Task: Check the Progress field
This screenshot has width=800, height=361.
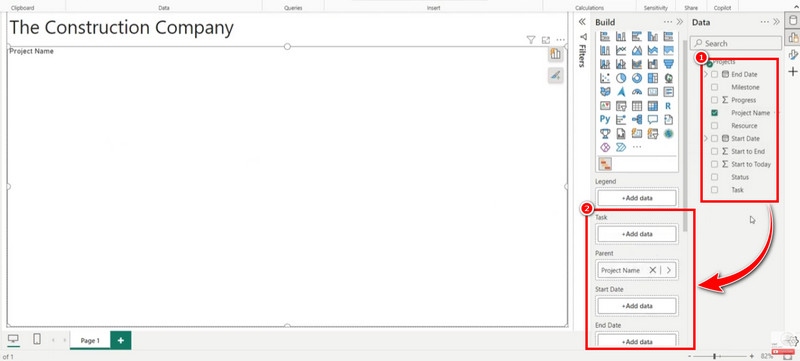Action: [714, 100]
